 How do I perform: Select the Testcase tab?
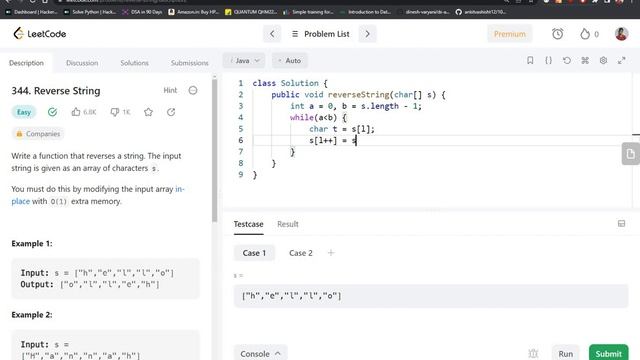click(248, 224)
